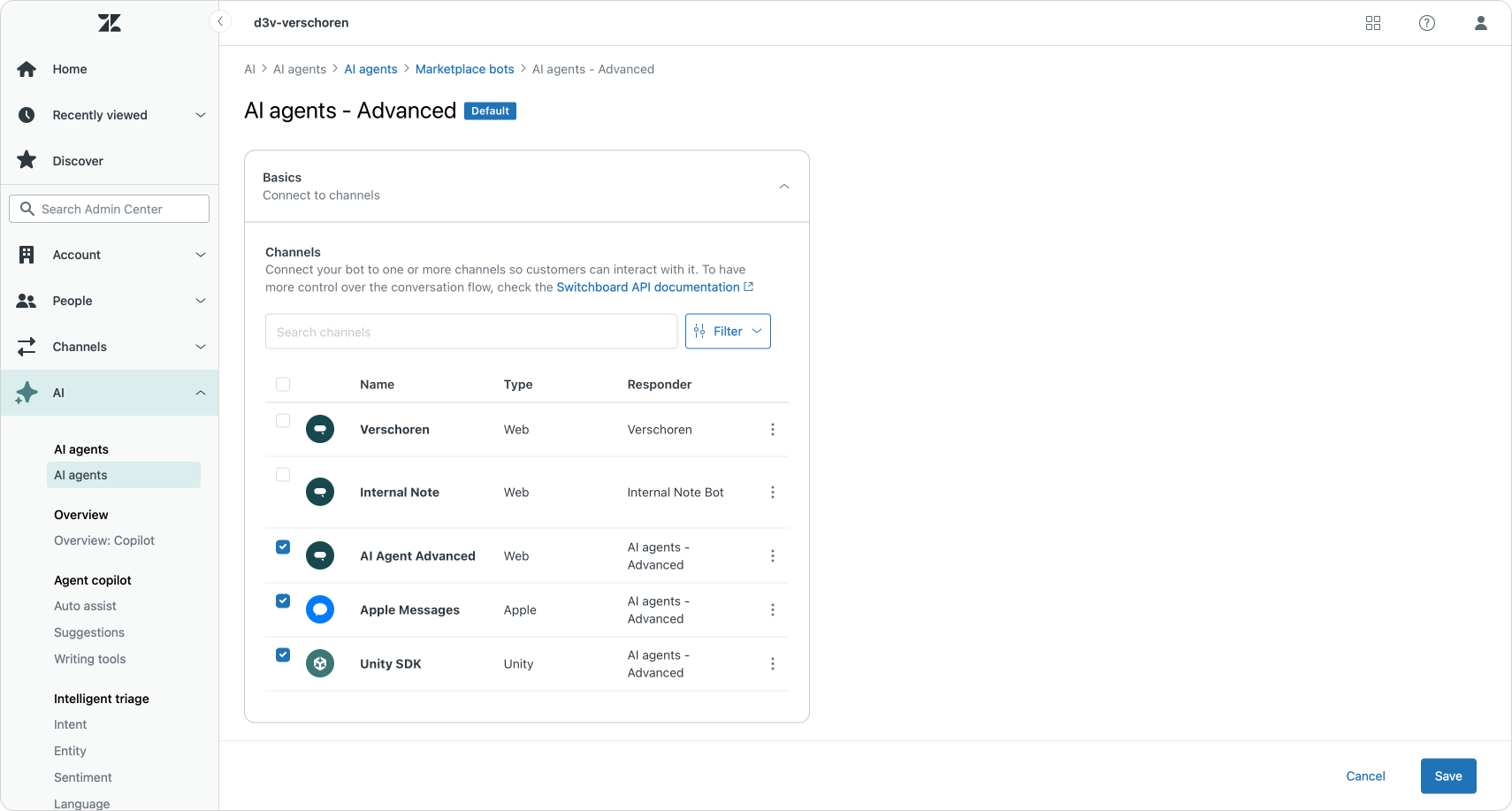
Task: Click the Apple Messages channel name
Action: tap(409, 609)
